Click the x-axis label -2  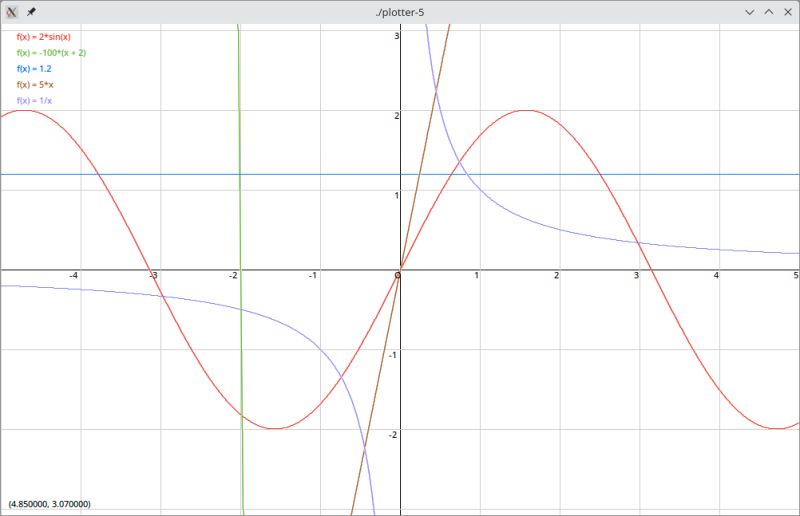[x=233, y=276]
